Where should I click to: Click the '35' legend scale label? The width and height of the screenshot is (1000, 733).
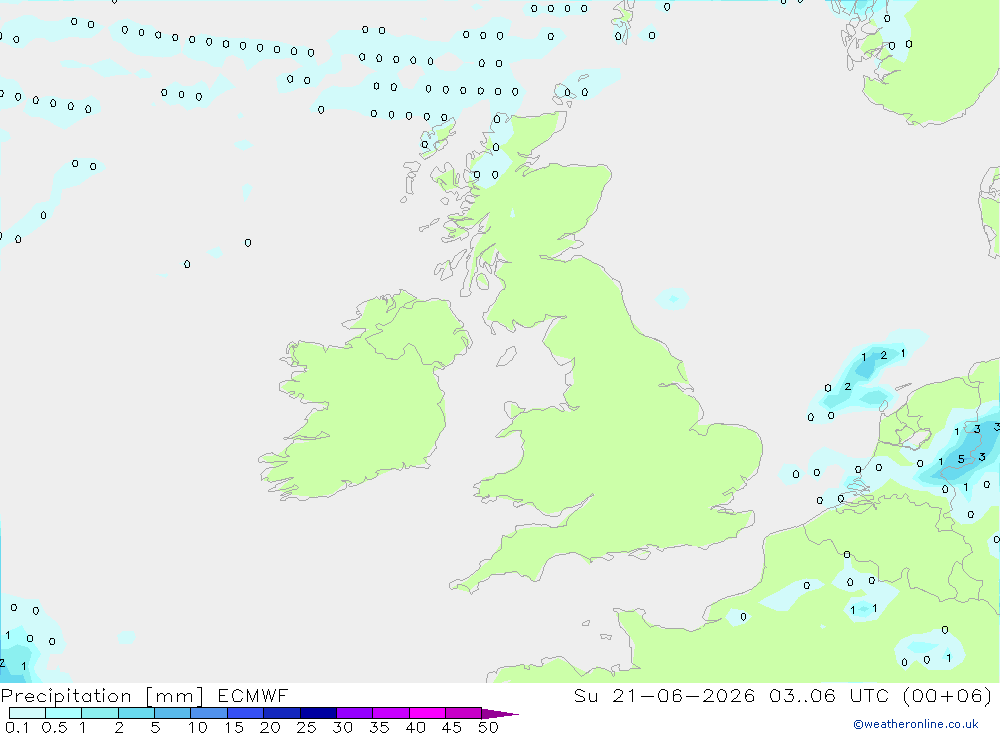(x=379, y=727)
